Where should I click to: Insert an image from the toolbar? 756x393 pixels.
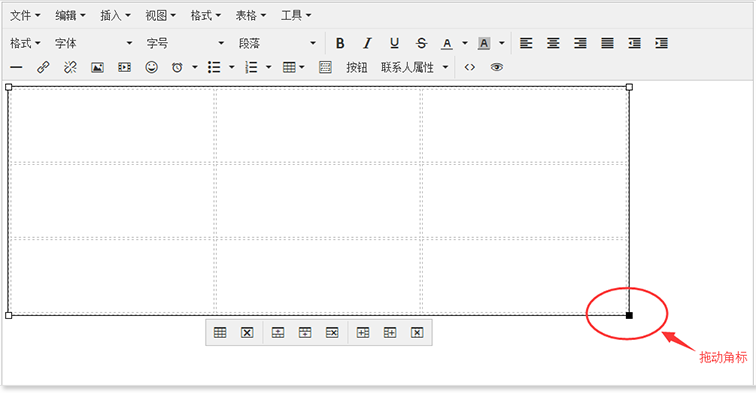(97, 67)
